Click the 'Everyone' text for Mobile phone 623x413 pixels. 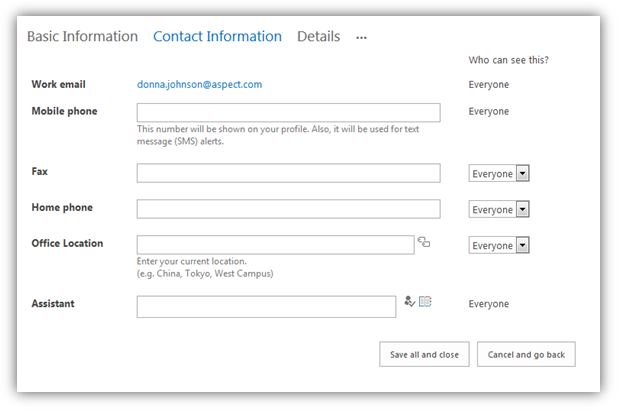click(x=489, y=111)
